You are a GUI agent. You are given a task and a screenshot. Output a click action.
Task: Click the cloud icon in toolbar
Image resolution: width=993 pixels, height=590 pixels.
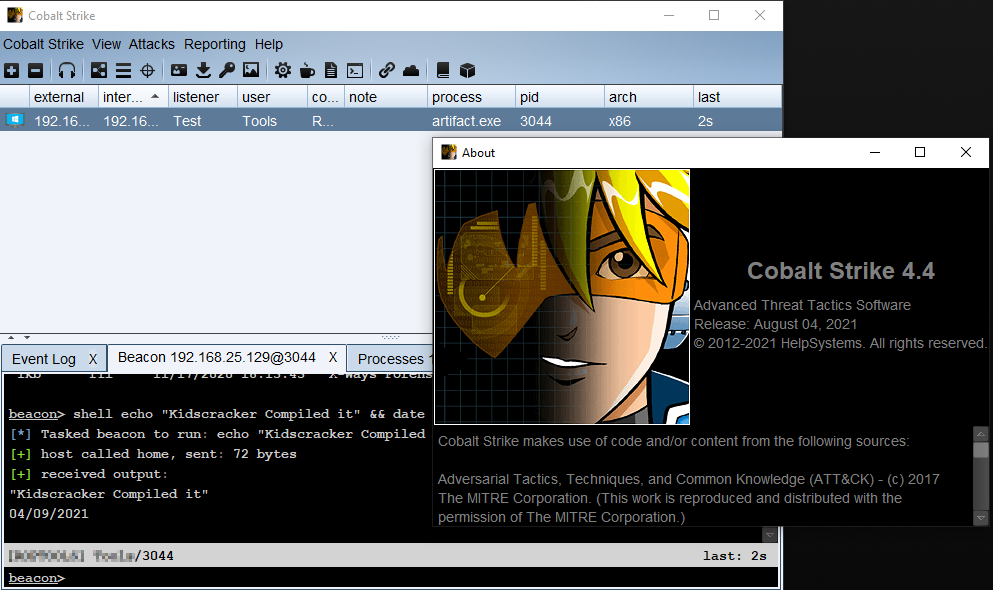click(411, 70)
